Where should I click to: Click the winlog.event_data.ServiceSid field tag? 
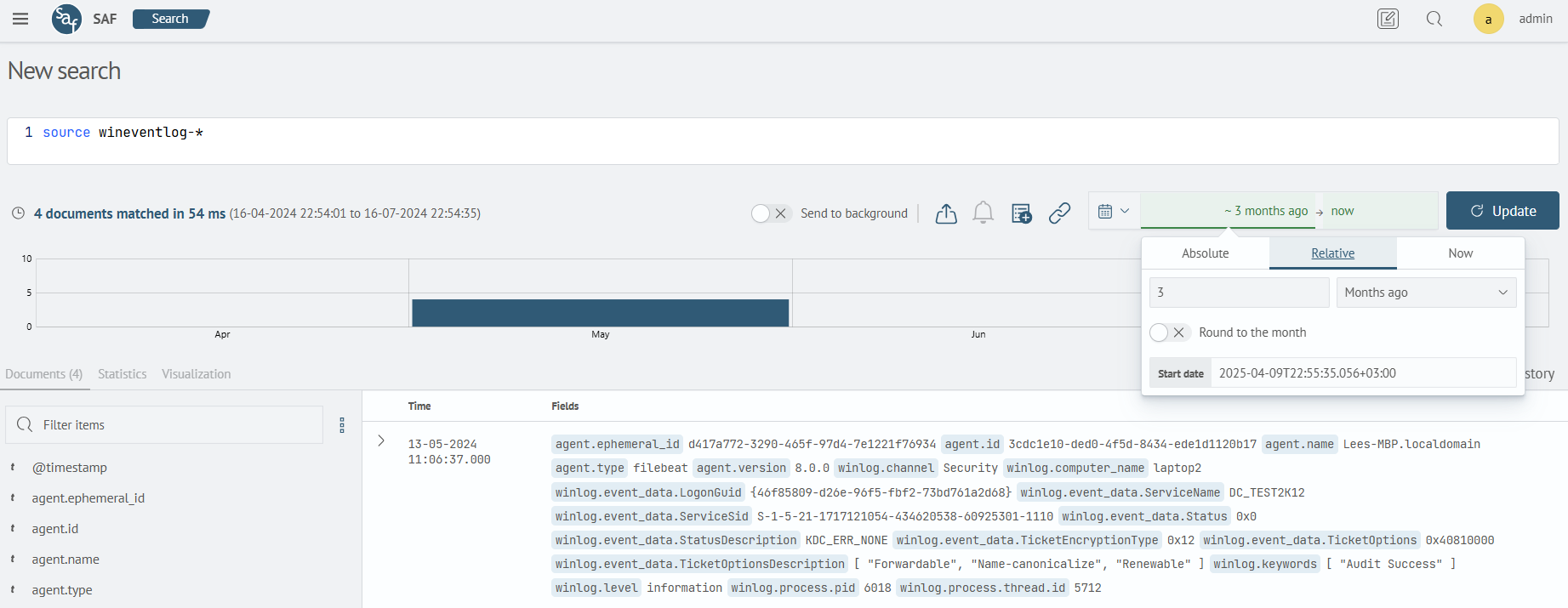[x=652, y=516]
